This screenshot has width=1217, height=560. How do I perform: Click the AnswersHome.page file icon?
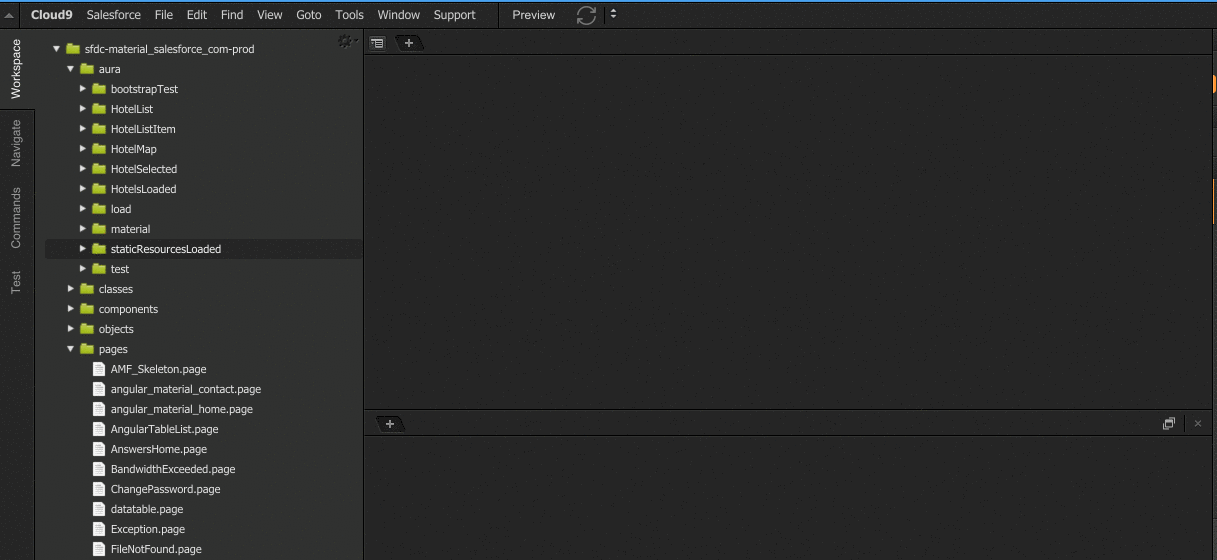point(99,449)
